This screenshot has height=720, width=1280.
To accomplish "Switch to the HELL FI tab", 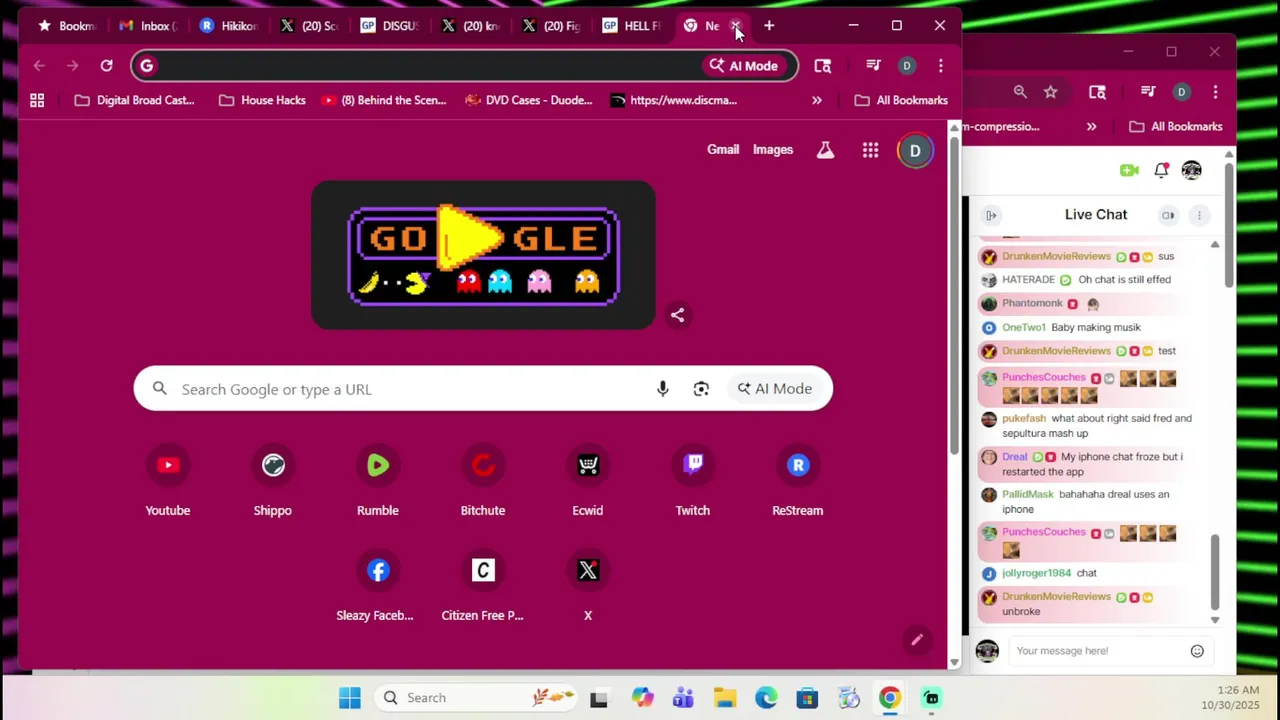I will point(632,26).
